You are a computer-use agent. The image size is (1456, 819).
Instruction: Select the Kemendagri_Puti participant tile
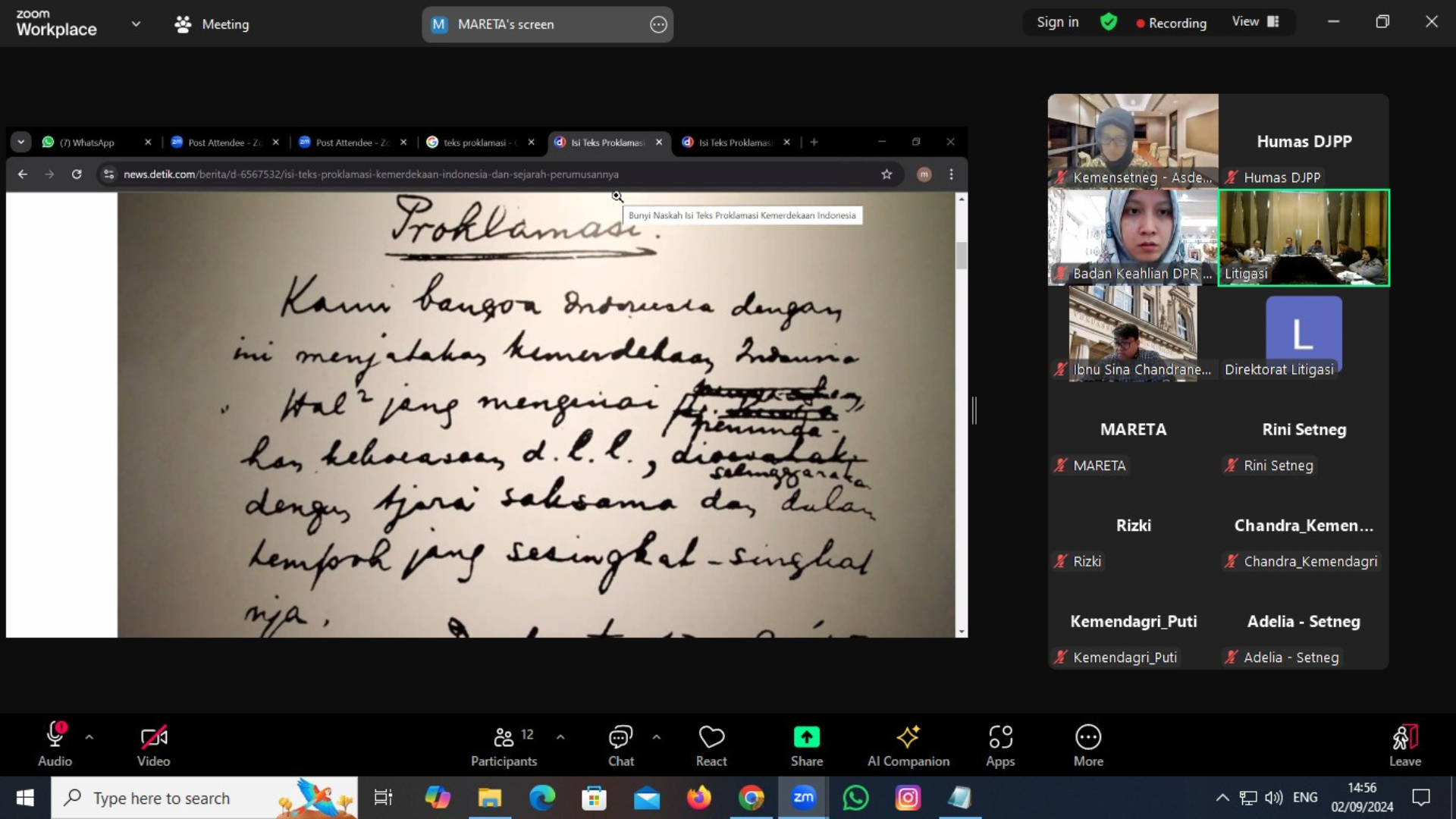[x=1133, y=622]
